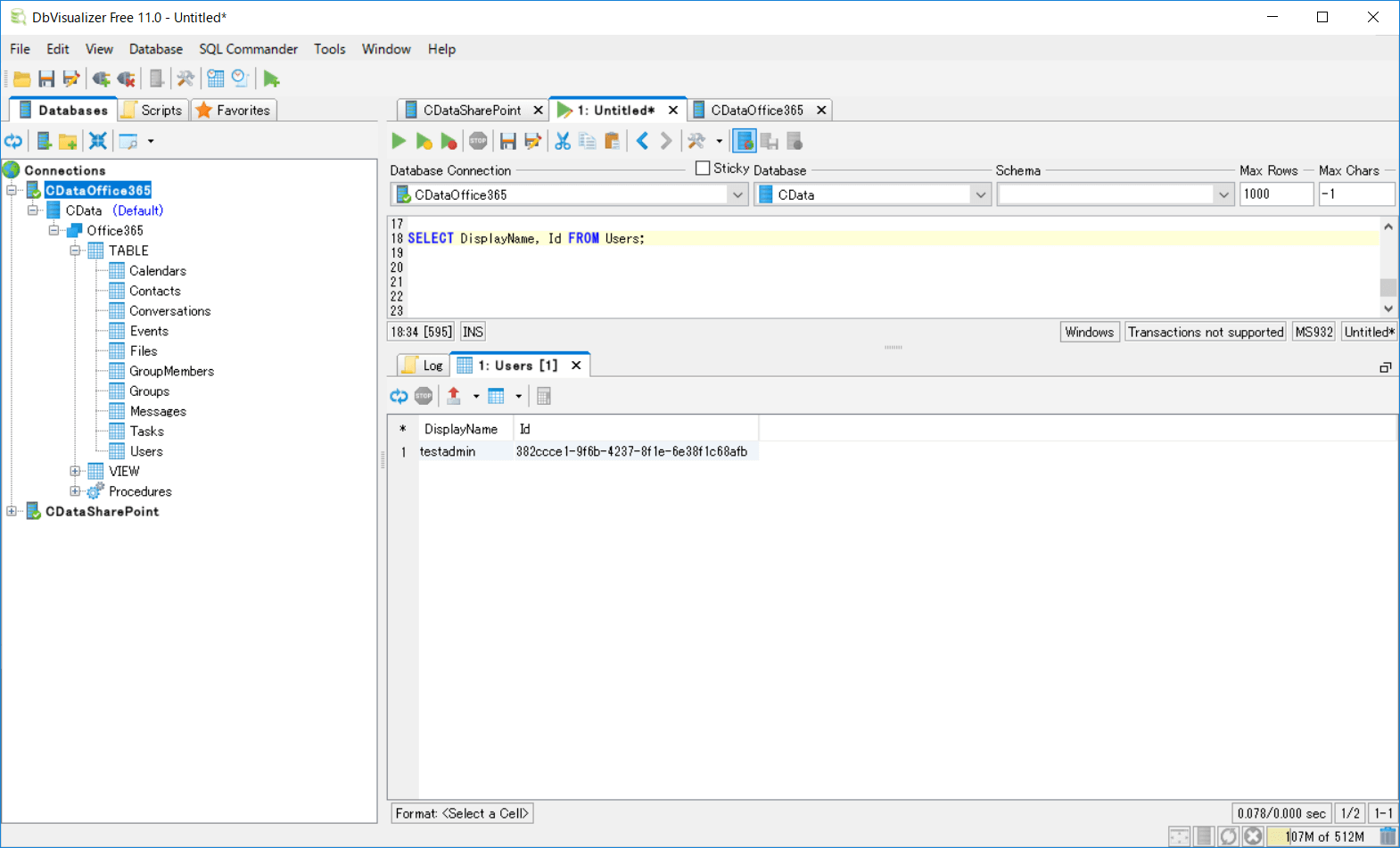
Task: Click the export upward arrow icon in results
Action: click(454, 396)
